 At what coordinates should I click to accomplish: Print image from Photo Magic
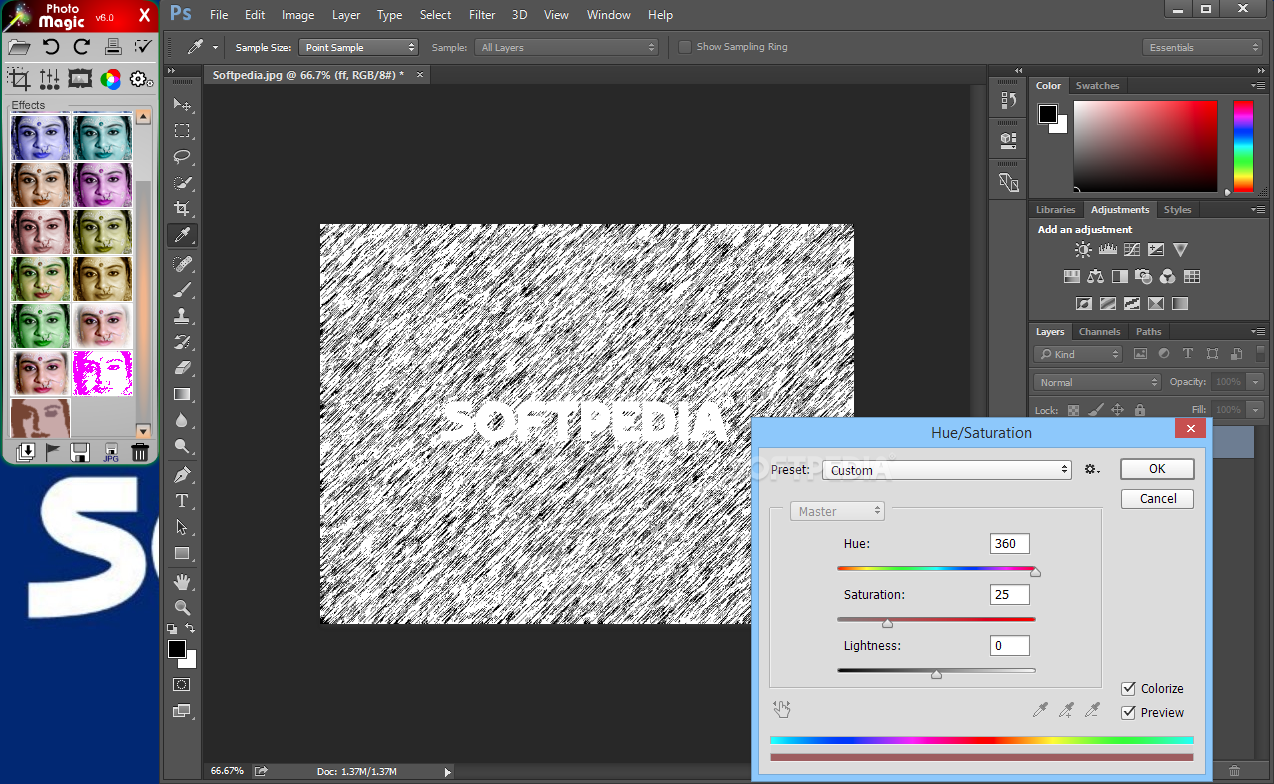coord(113,46)
